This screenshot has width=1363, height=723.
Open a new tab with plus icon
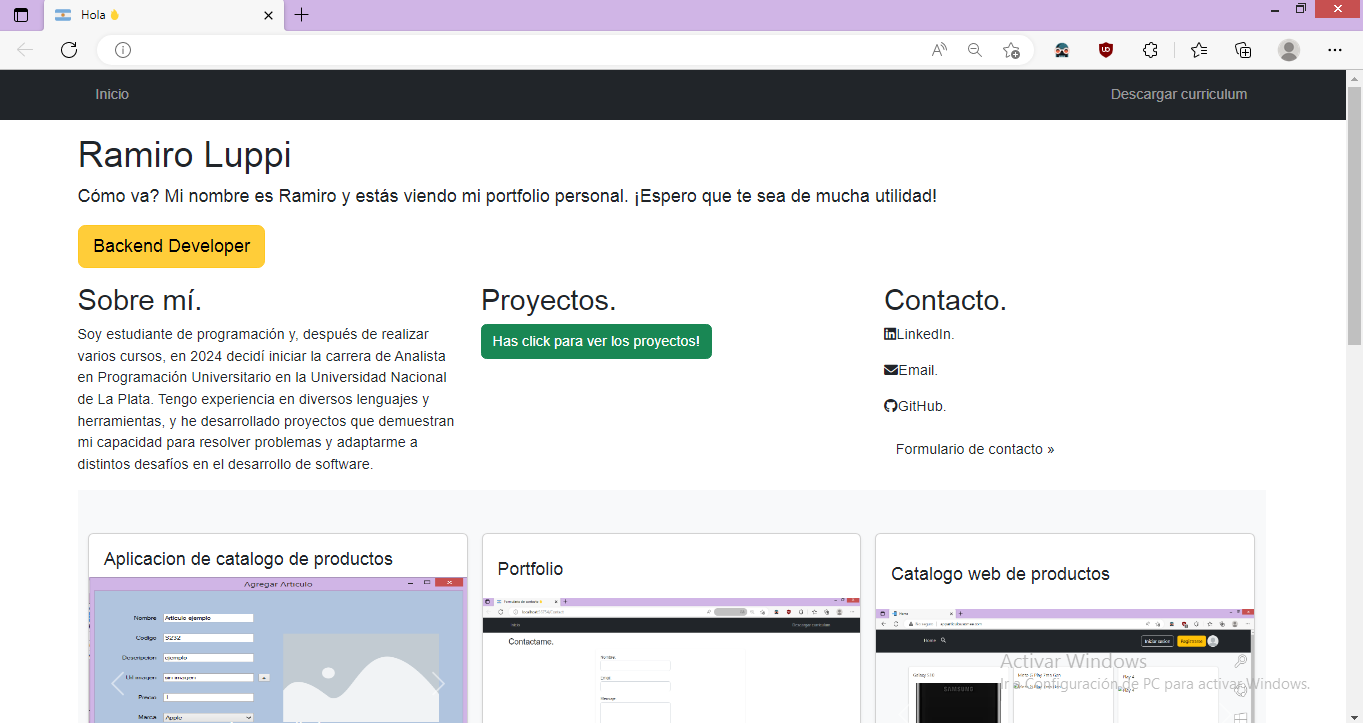302,15
